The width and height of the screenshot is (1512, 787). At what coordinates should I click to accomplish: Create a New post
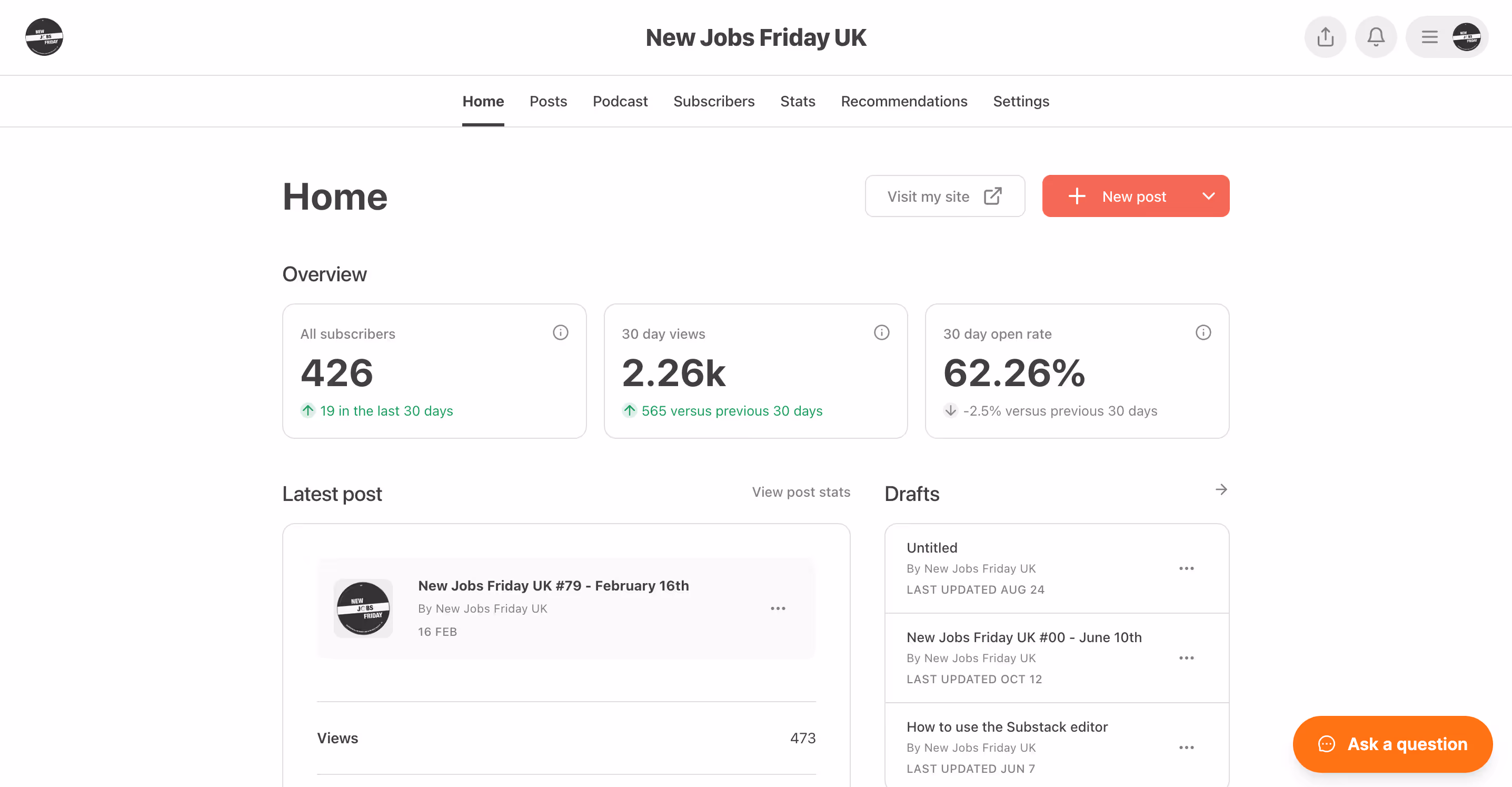point(1118,196)
